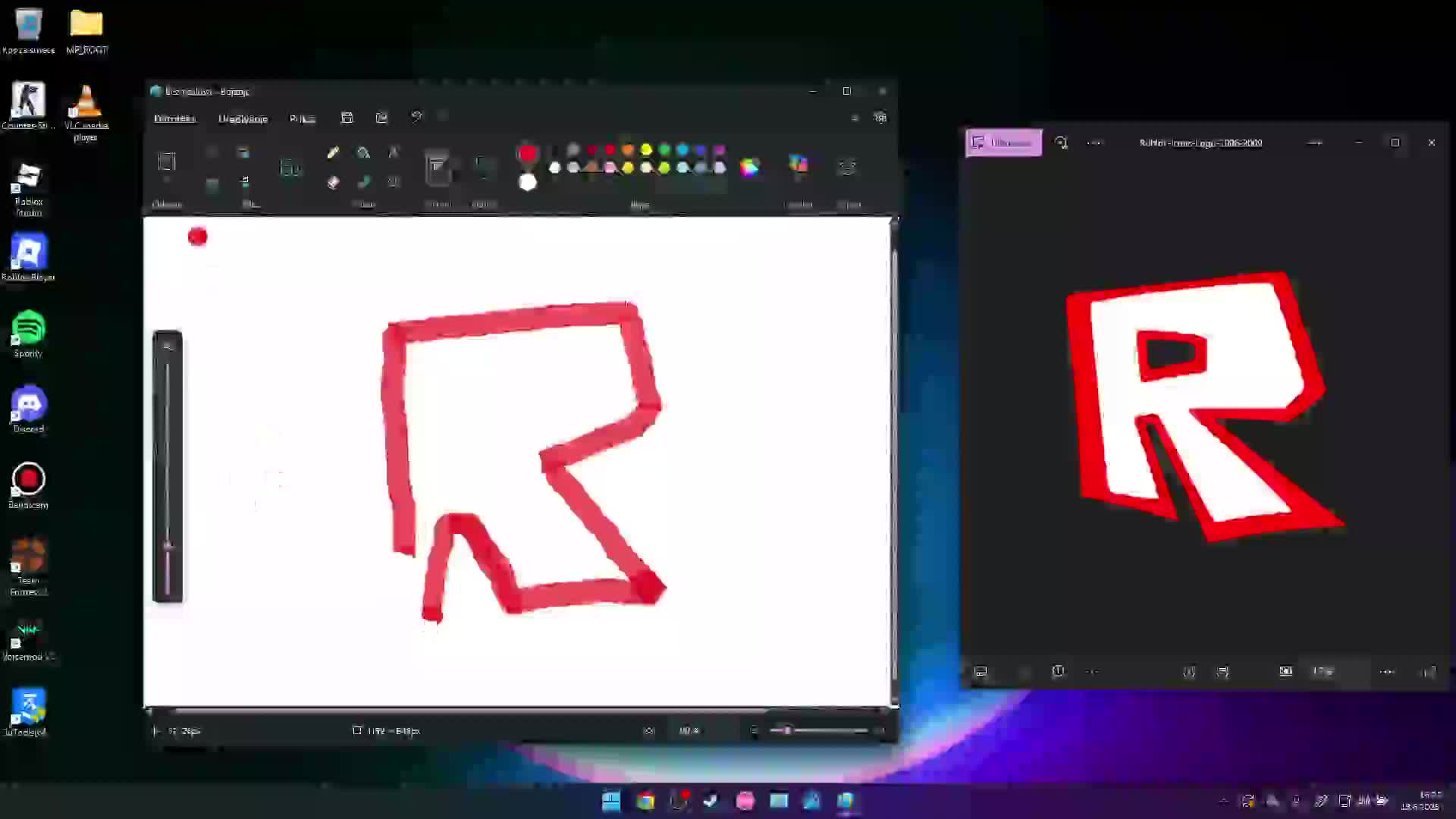The image size is (1456, 819).
Task: Open the Roblox Studio desktop shortcut
Action: [x=29, y=187]
